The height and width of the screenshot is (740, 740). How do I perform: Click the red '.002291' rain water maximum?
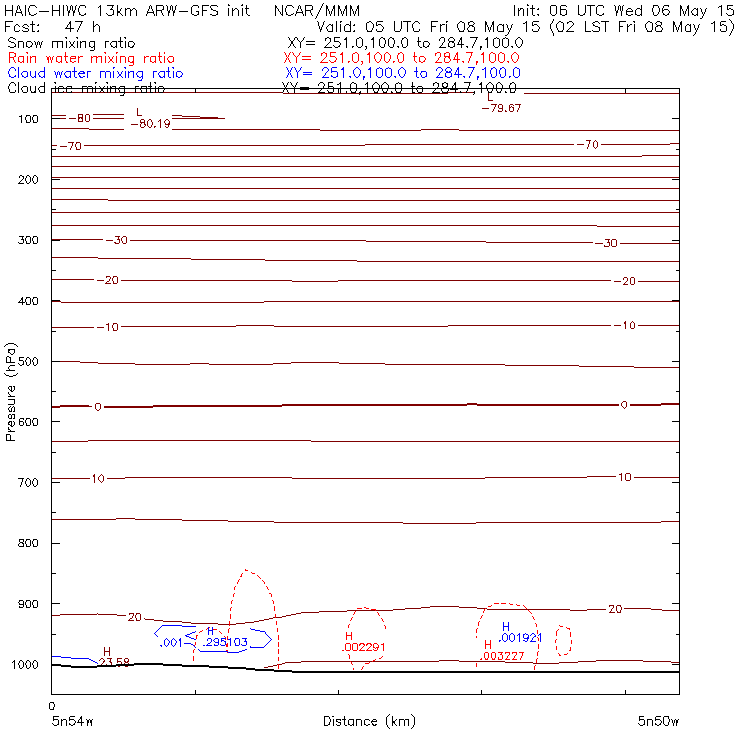[363, 648]
